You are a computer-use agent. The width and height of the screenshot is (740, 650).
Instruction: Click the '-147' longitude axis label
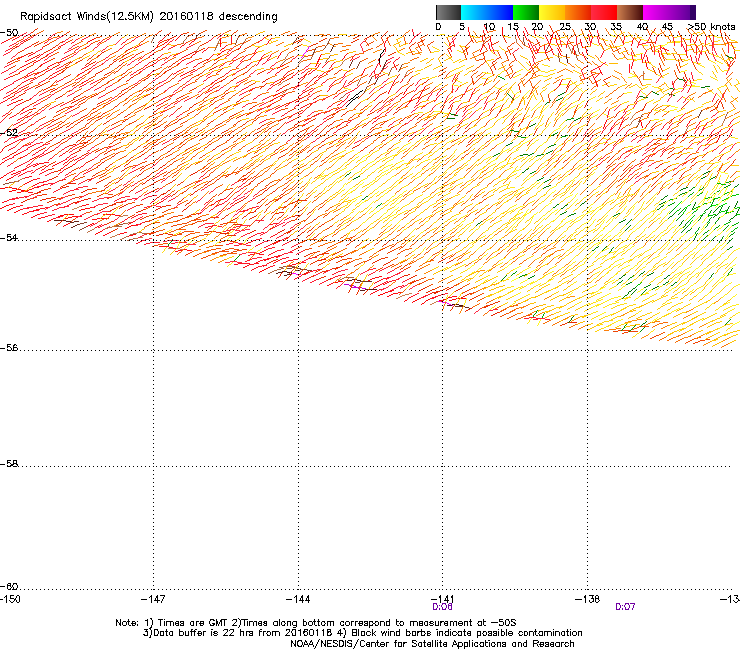coord(153,599)
